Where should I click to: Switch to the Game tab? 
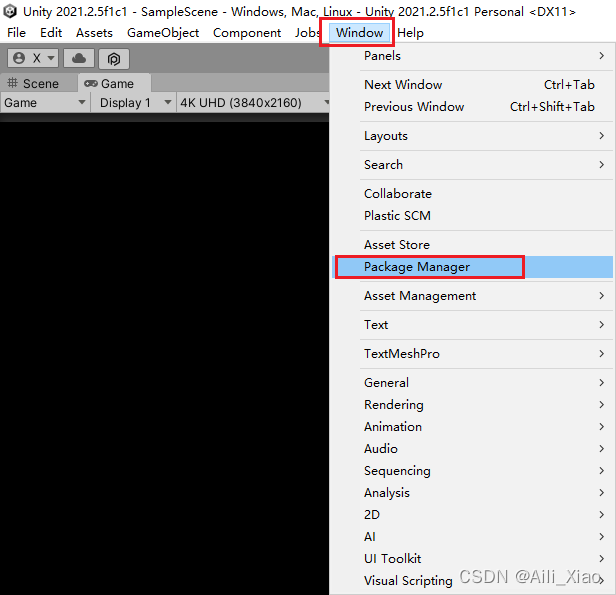click(114, 83)
